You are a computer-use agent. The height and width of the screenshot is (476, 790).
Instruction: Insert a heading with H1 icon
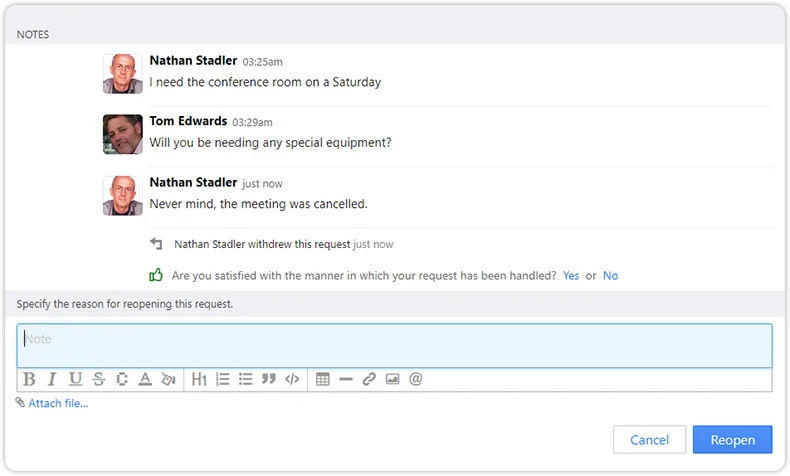199,379
